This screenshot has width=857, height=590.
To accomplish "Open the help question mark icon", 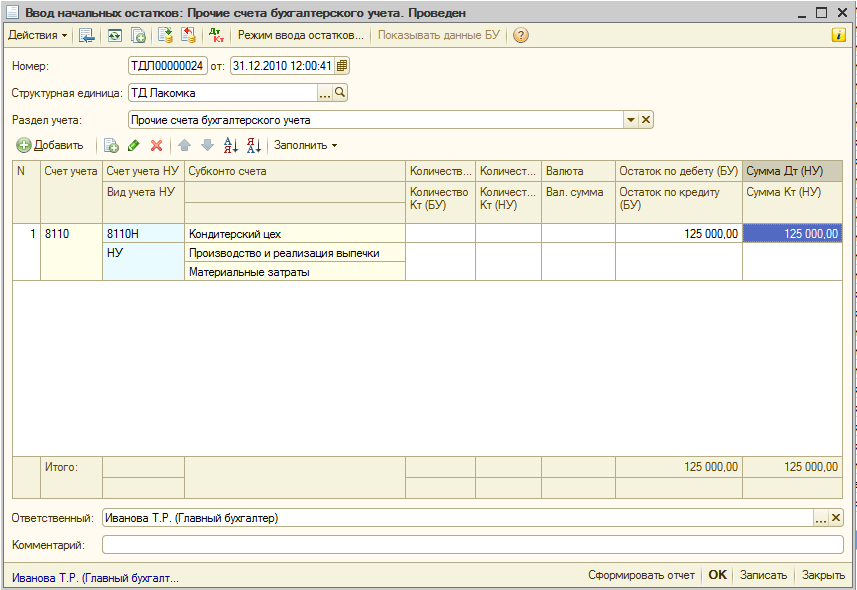I will point(520,35).
